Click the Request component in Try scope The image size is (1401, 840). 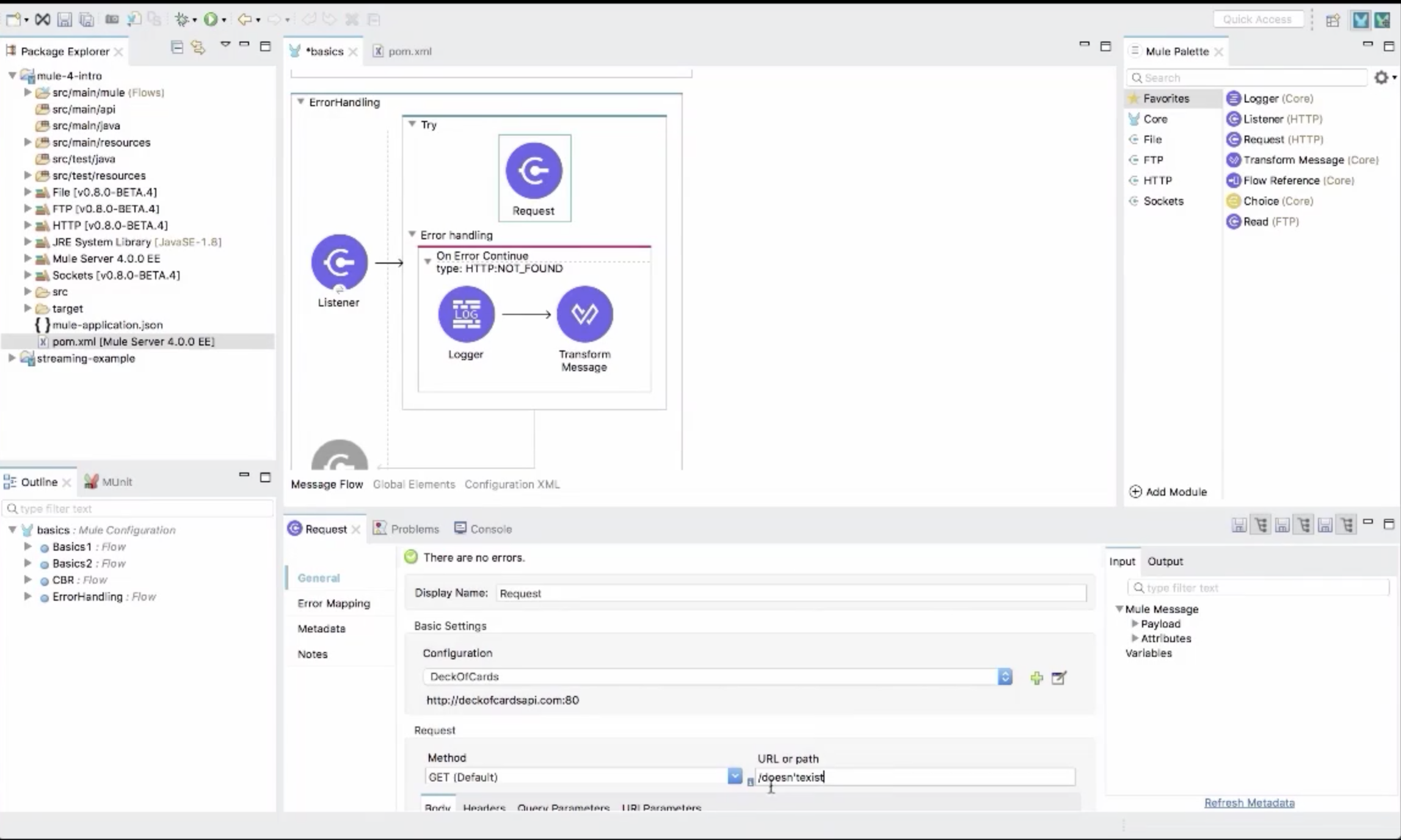[x=534, y=172]
